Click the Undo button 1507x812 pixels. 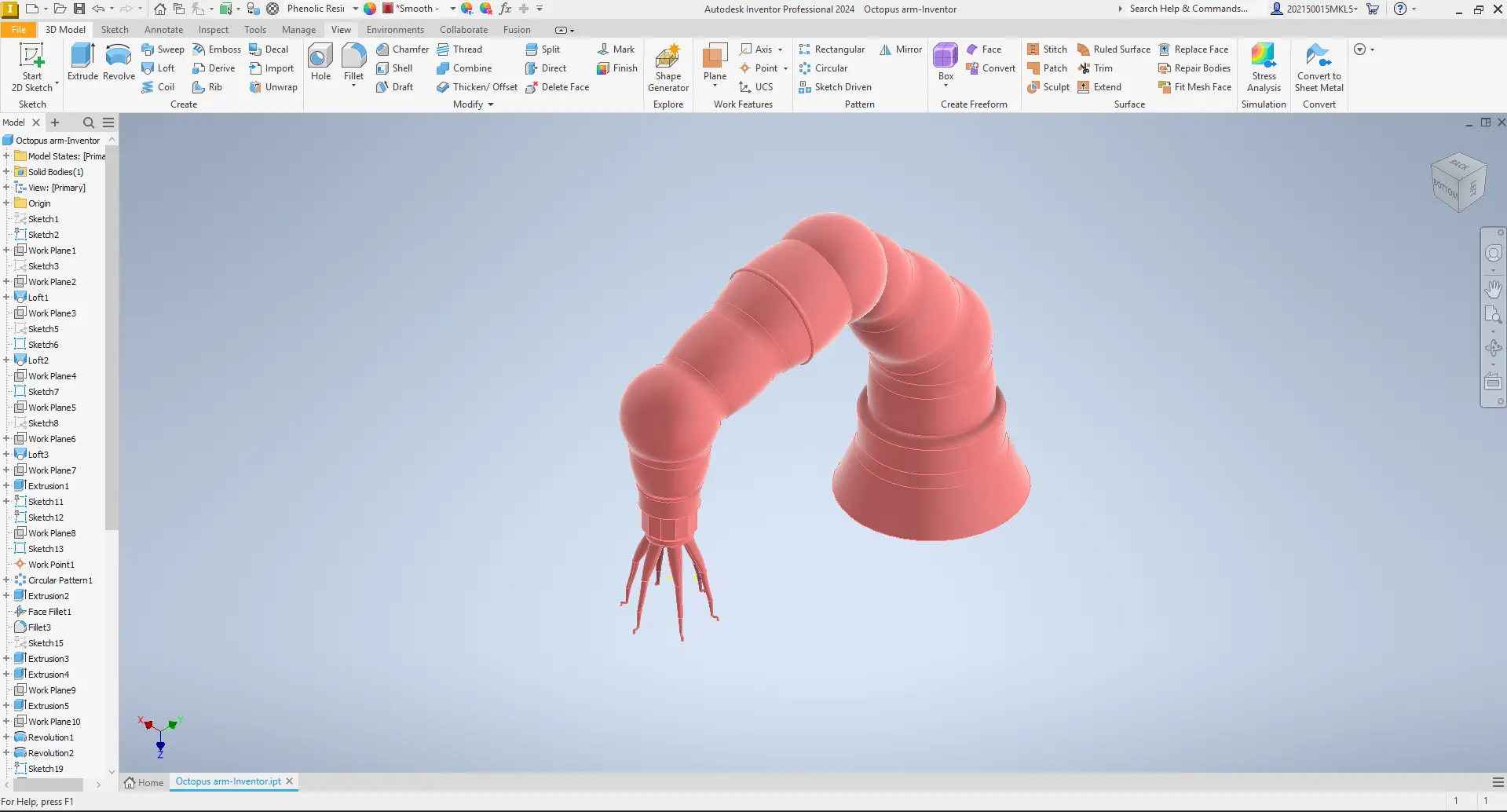pos(99,9)
